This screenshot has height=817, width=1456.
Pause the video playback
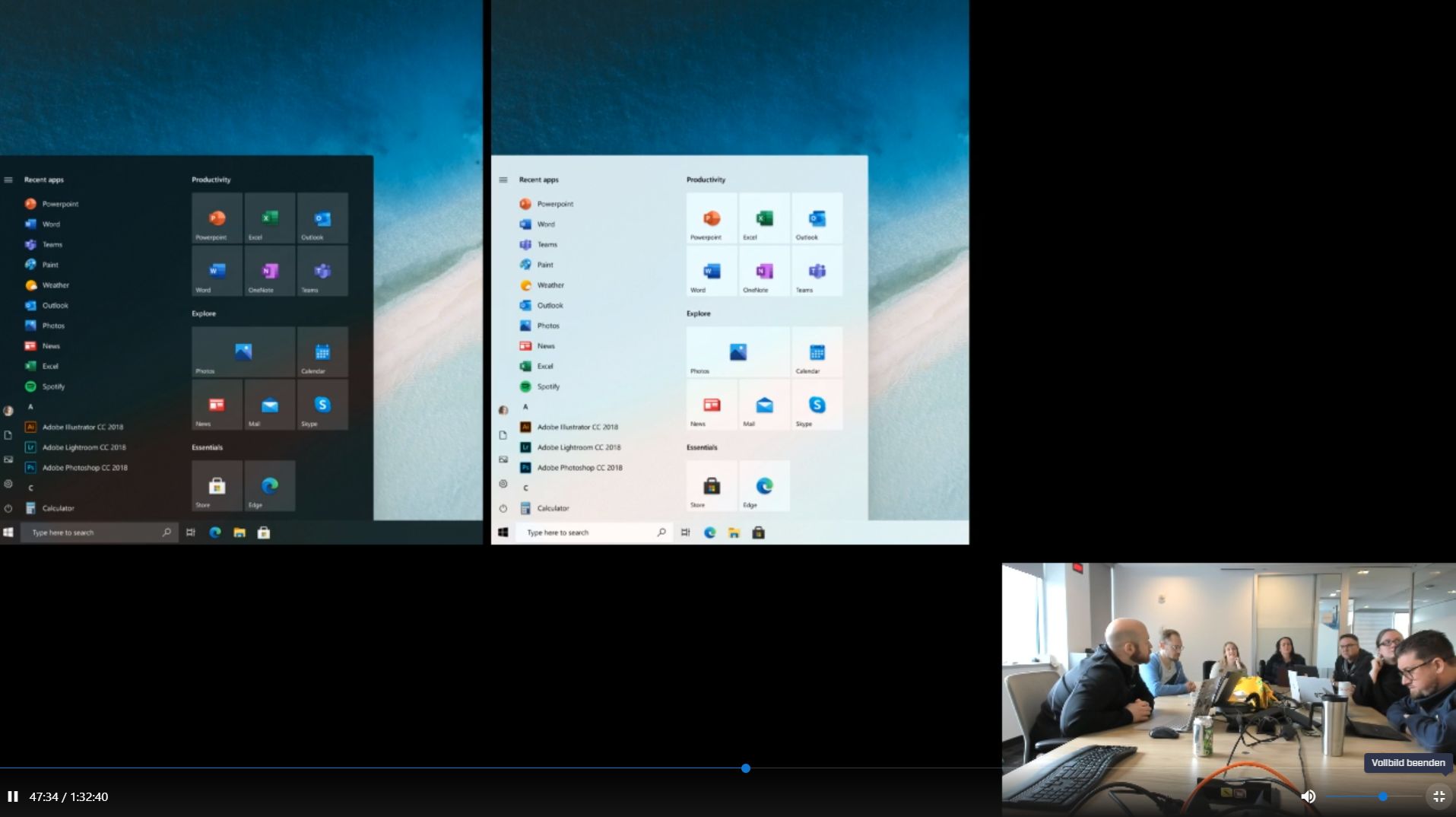(x=13, y=796)
